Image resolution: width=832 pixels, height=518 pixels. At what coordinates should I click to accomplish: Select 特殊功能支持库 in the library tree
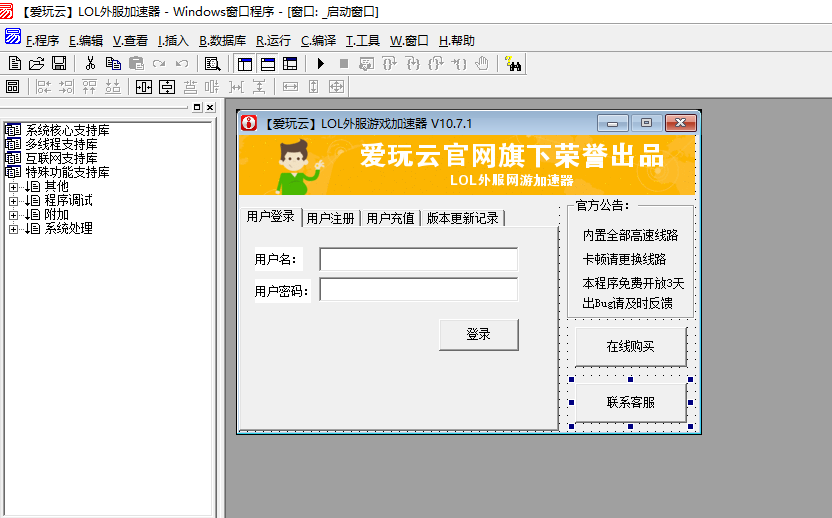click(x=67, y=172)
